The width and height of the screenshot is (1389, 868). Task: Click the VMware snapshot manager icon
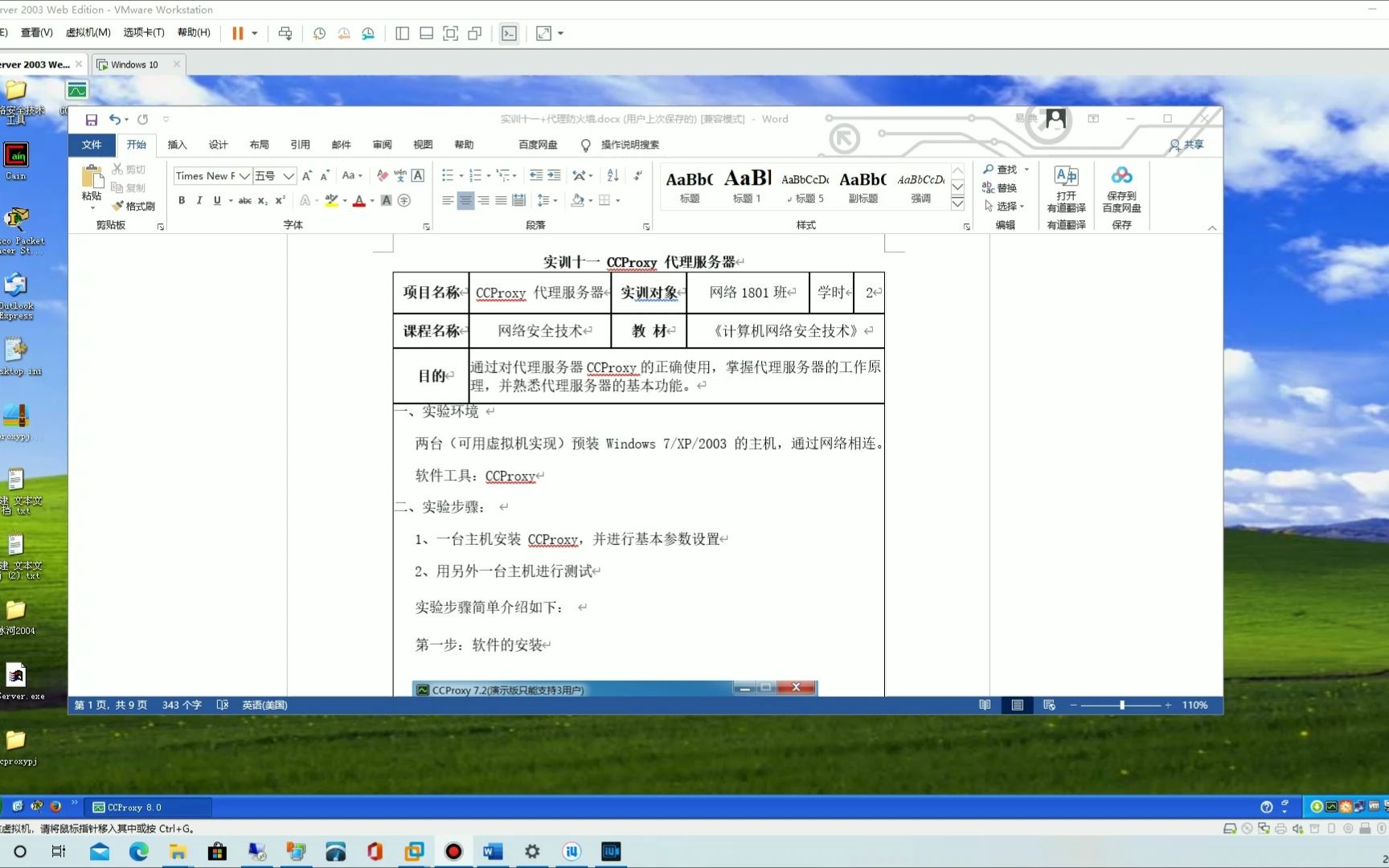click(x=368, y=34)
